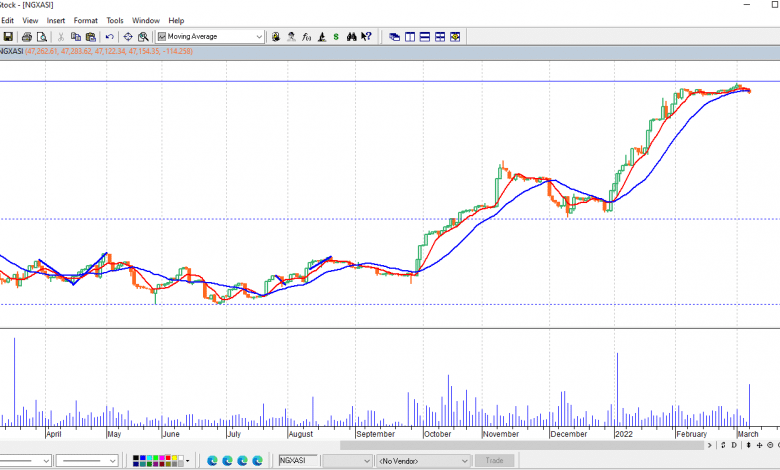The height and width of the screenshot is (470, 780).
Task: Tile windows as vertical columns
Action: tap(410, 37)
